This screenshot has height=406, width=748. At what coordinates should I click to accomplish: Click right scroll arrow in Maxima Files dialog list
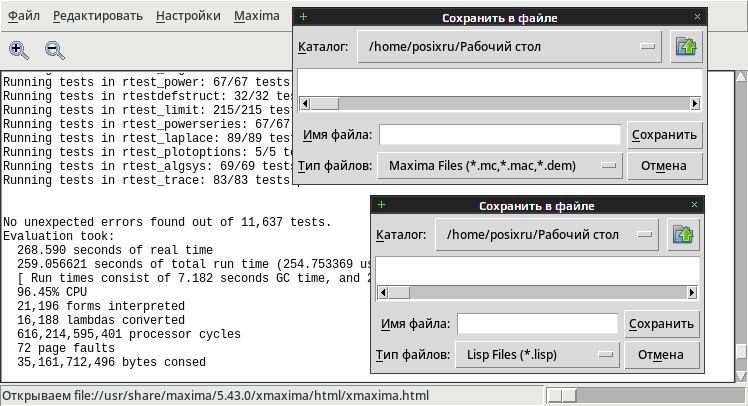[x=695, y=104]
